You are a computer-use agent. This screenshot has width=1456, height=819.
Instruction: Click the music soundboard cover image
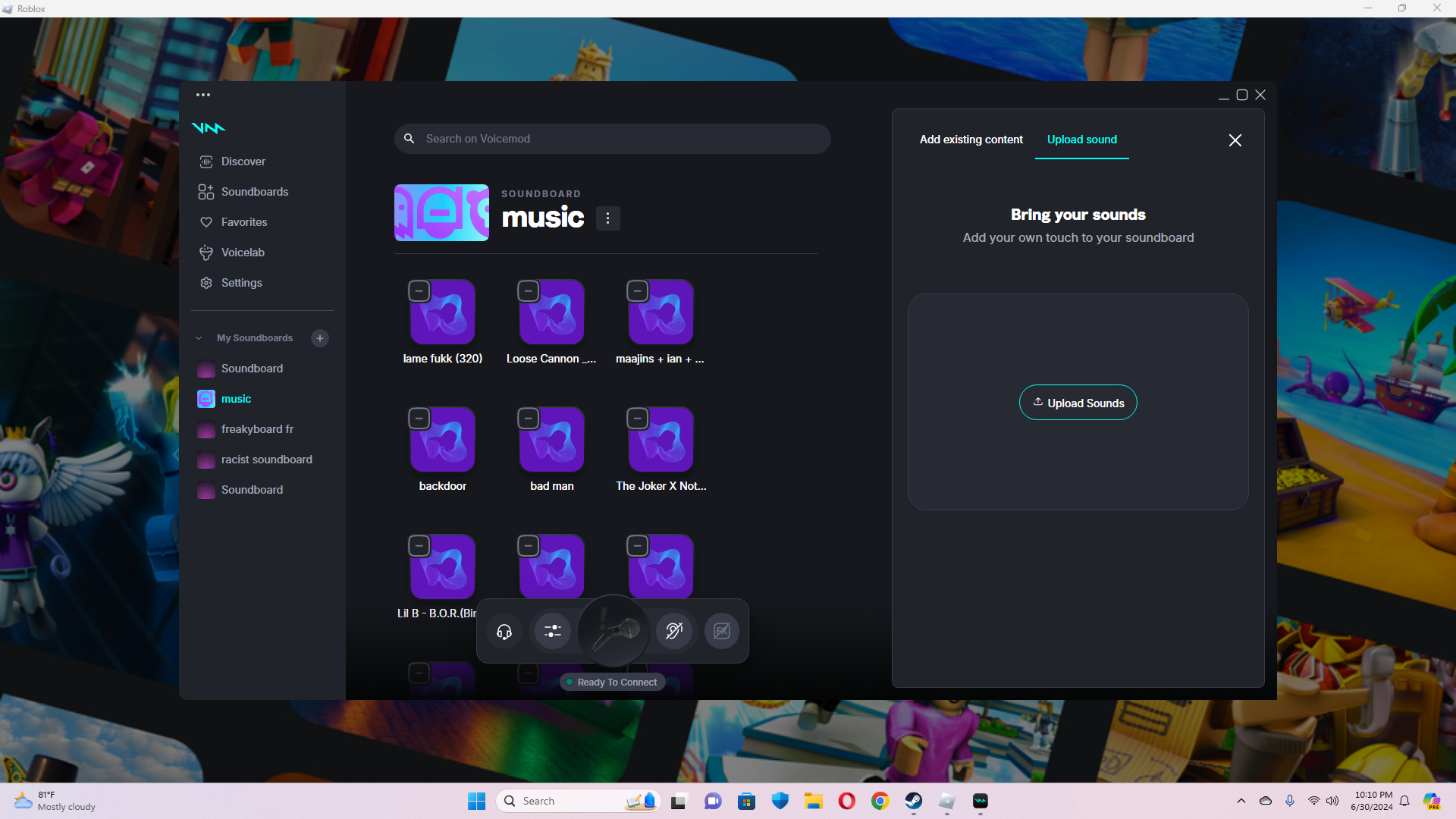click(x=441, y=212)
